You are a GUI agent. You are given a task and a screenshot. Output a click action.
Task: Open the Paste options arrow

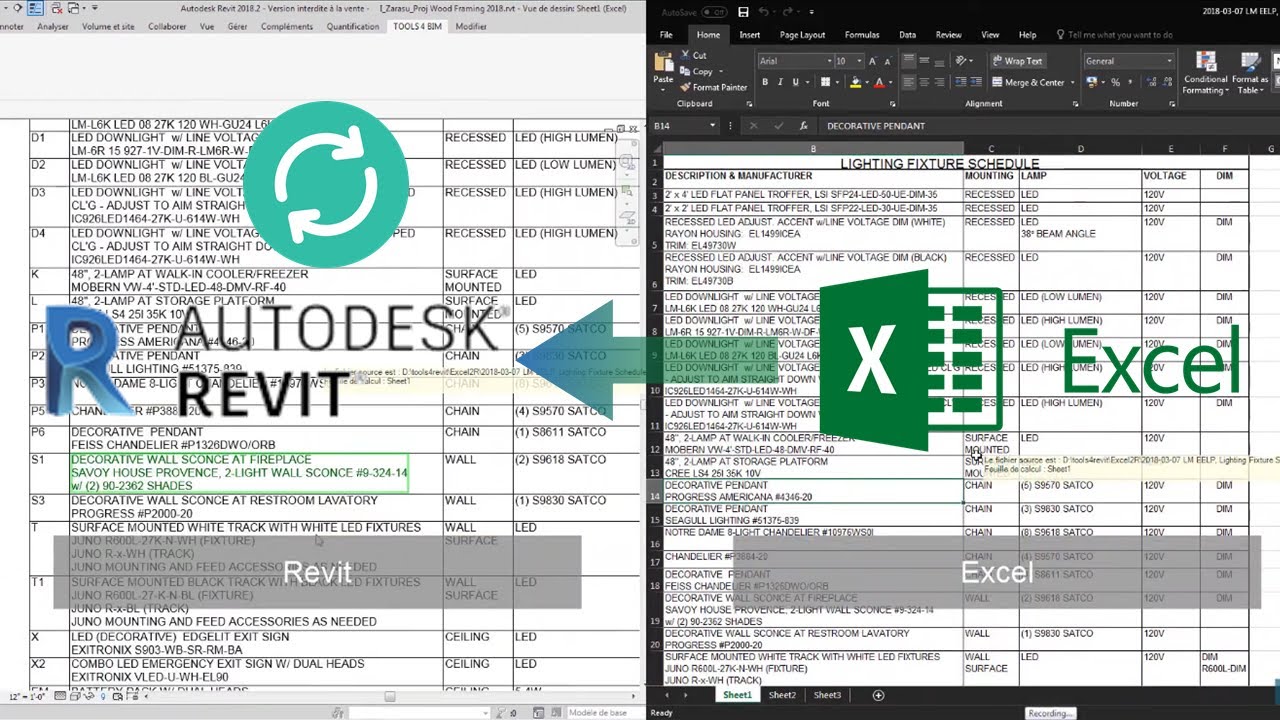pyautogui.click(x=663, y=89)
